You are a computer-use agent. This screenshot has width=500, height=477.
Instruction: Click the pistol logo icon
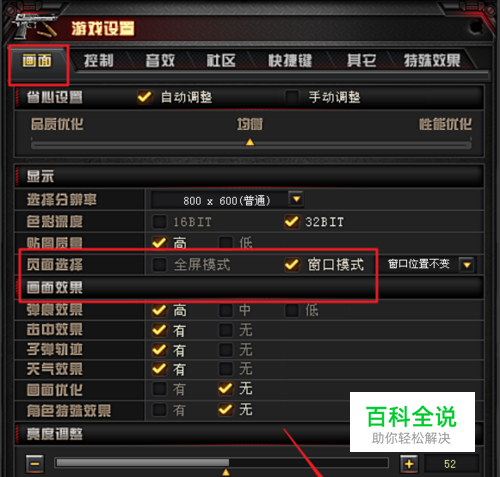click(35, 26)
